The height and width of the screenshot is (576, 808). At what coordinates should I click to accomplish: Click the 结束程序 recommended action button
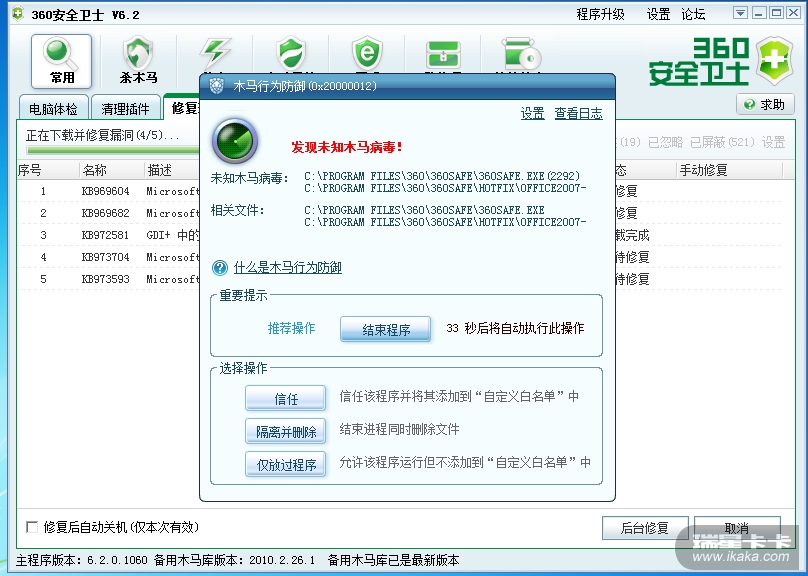click(385, 329)
